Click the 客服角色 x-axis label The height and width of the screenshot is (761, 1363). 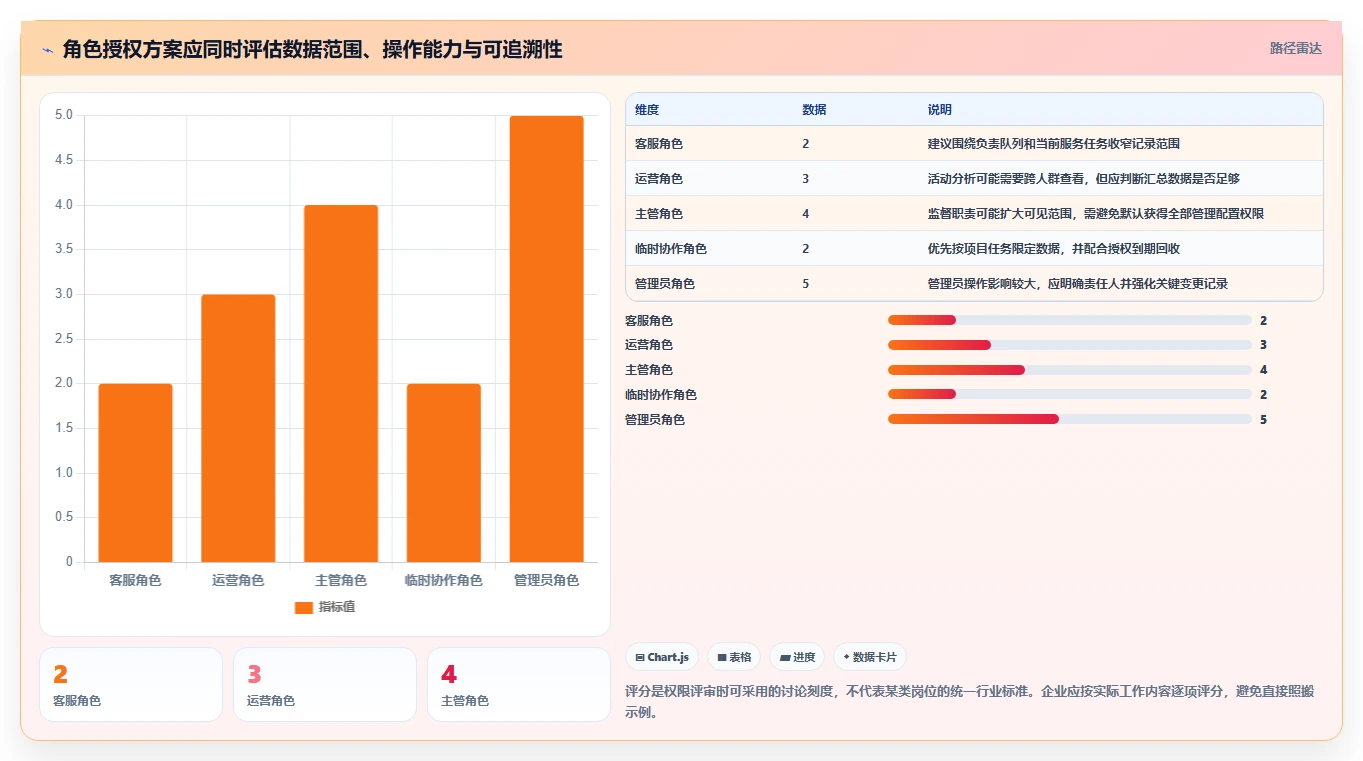click(x=135, y=580)
